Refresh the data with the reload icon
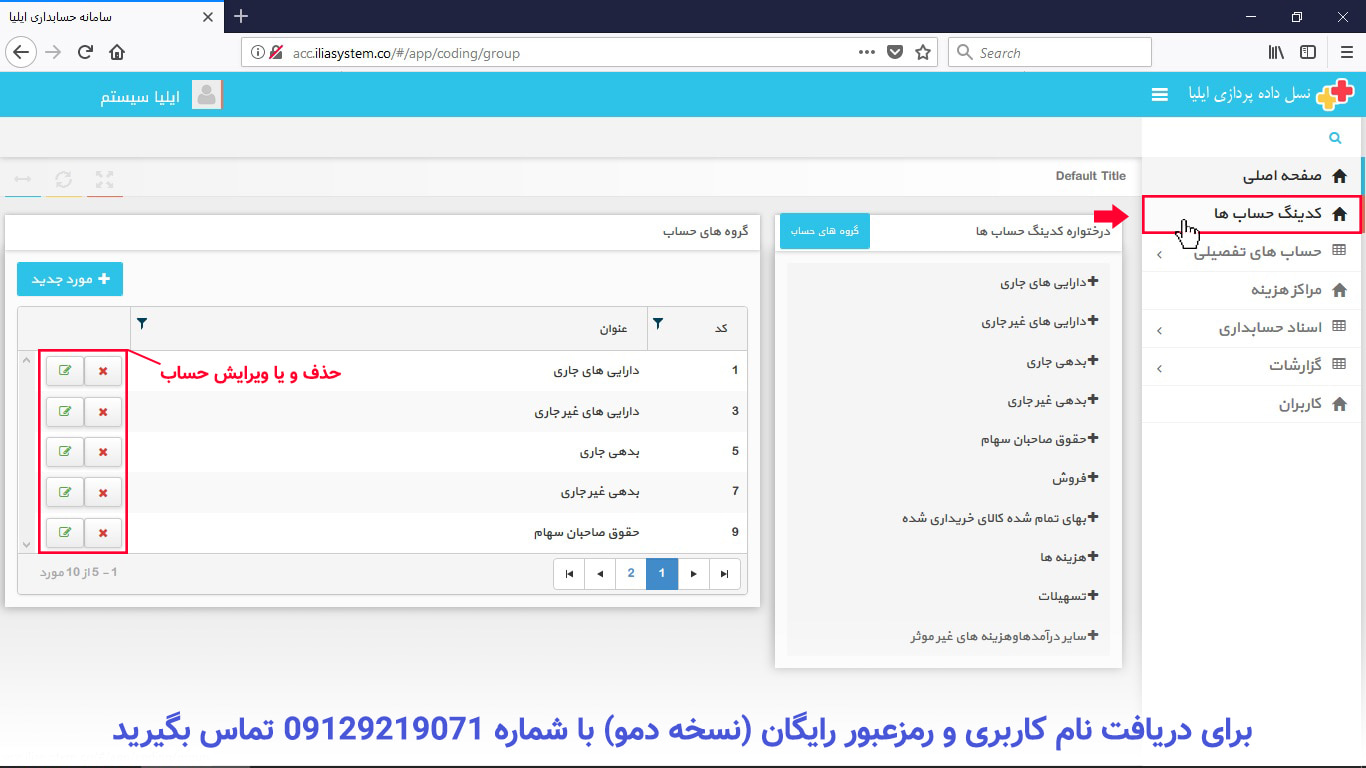 coord(64,180)
